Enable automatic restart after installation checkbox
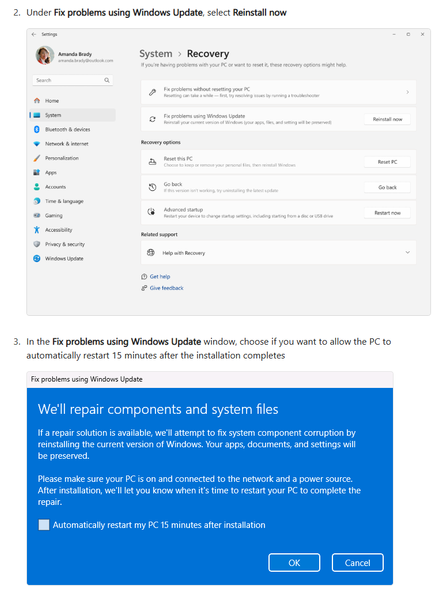The height and width of the screenshot is (600, 447). pyautogui.click(x=44, y=525)
